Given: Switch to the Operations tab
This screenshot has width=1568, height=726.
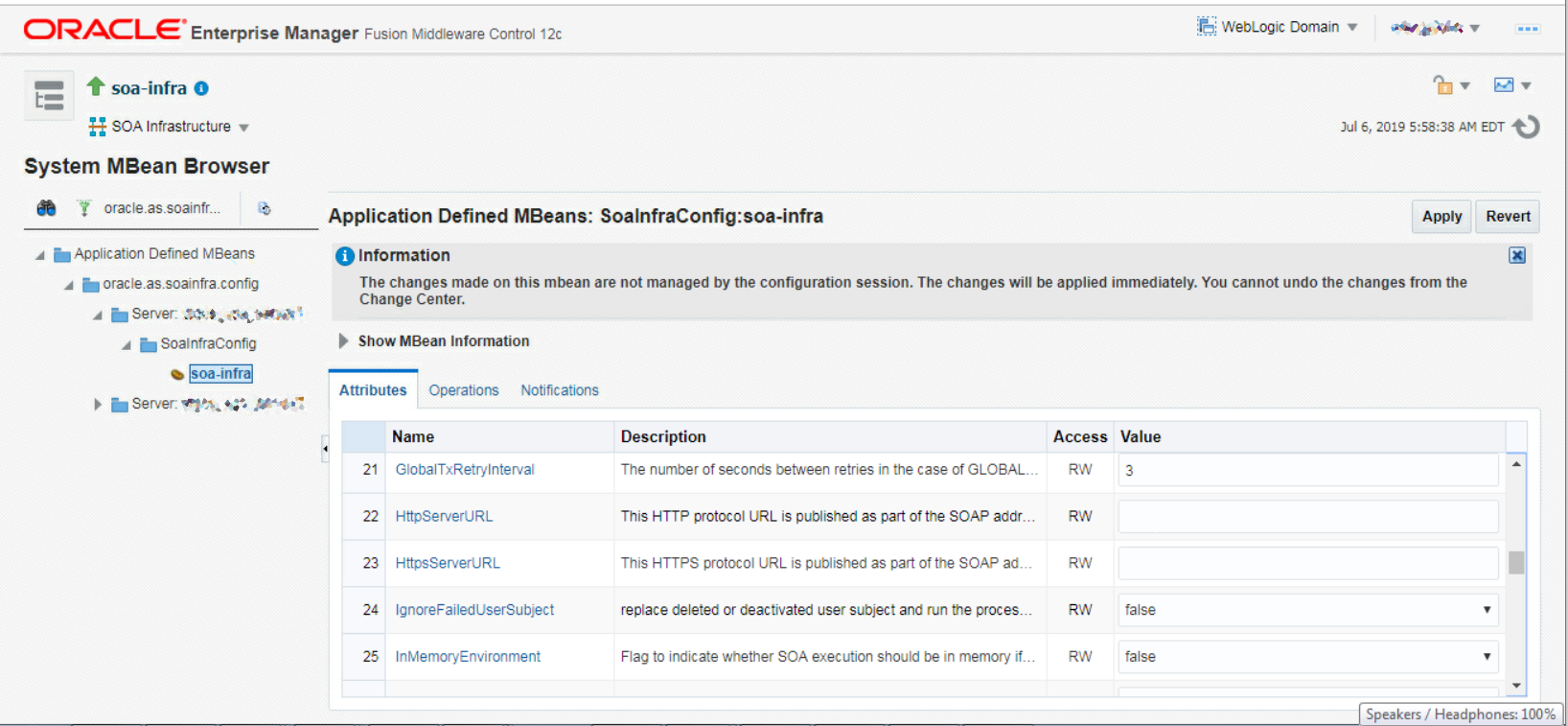Looking at the screenshot, I should (464, 390).
